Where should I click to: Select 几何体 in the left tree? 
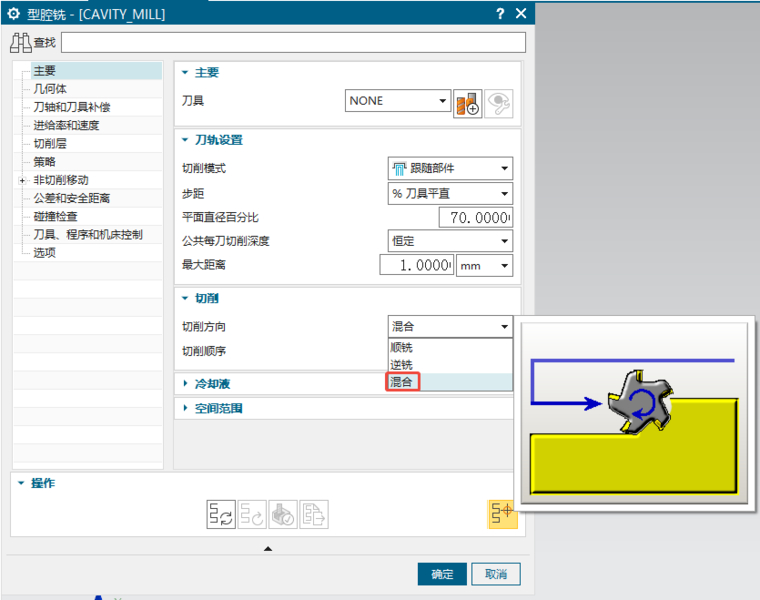pyautogui.click(x=50, y=89)
